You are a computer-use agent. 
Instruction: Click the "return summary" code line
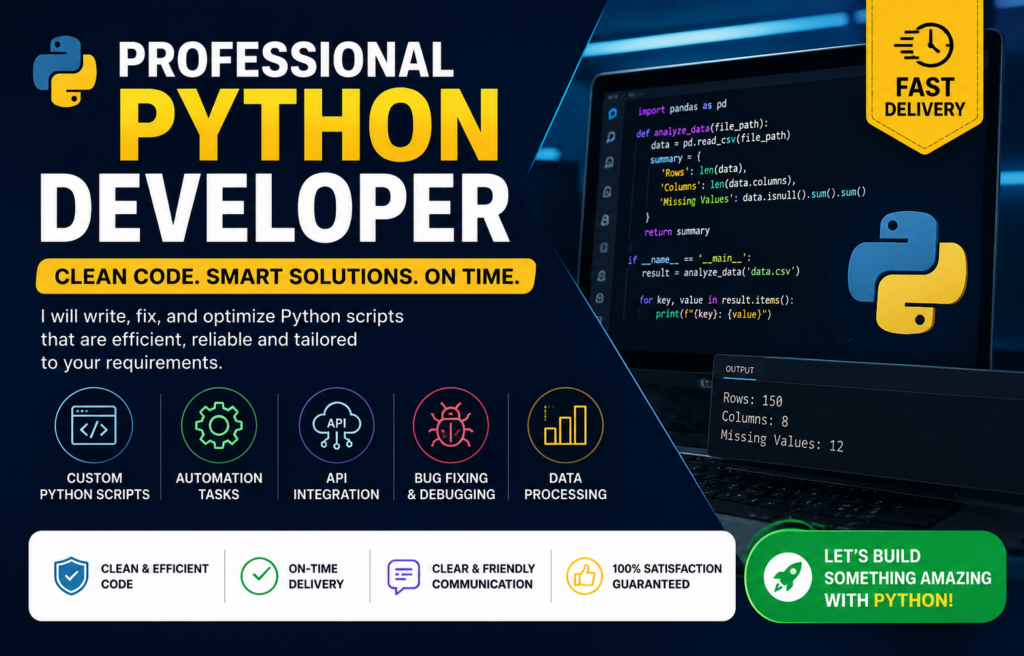(x=677, y=231)
